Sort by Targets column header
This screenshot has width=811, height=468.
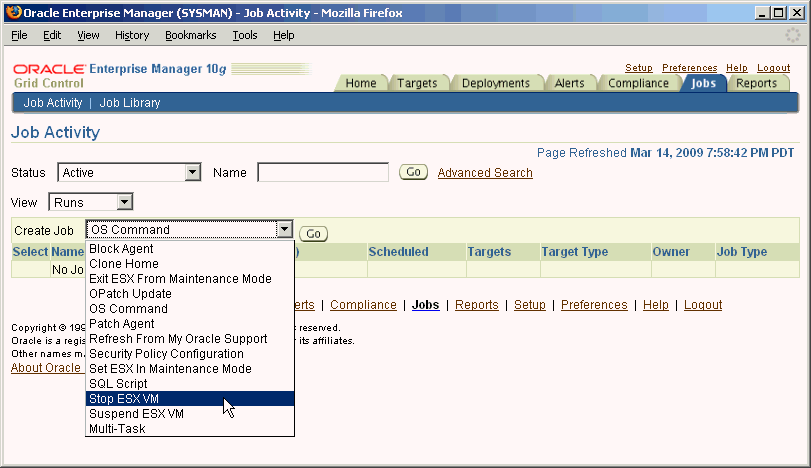[489, 252]
